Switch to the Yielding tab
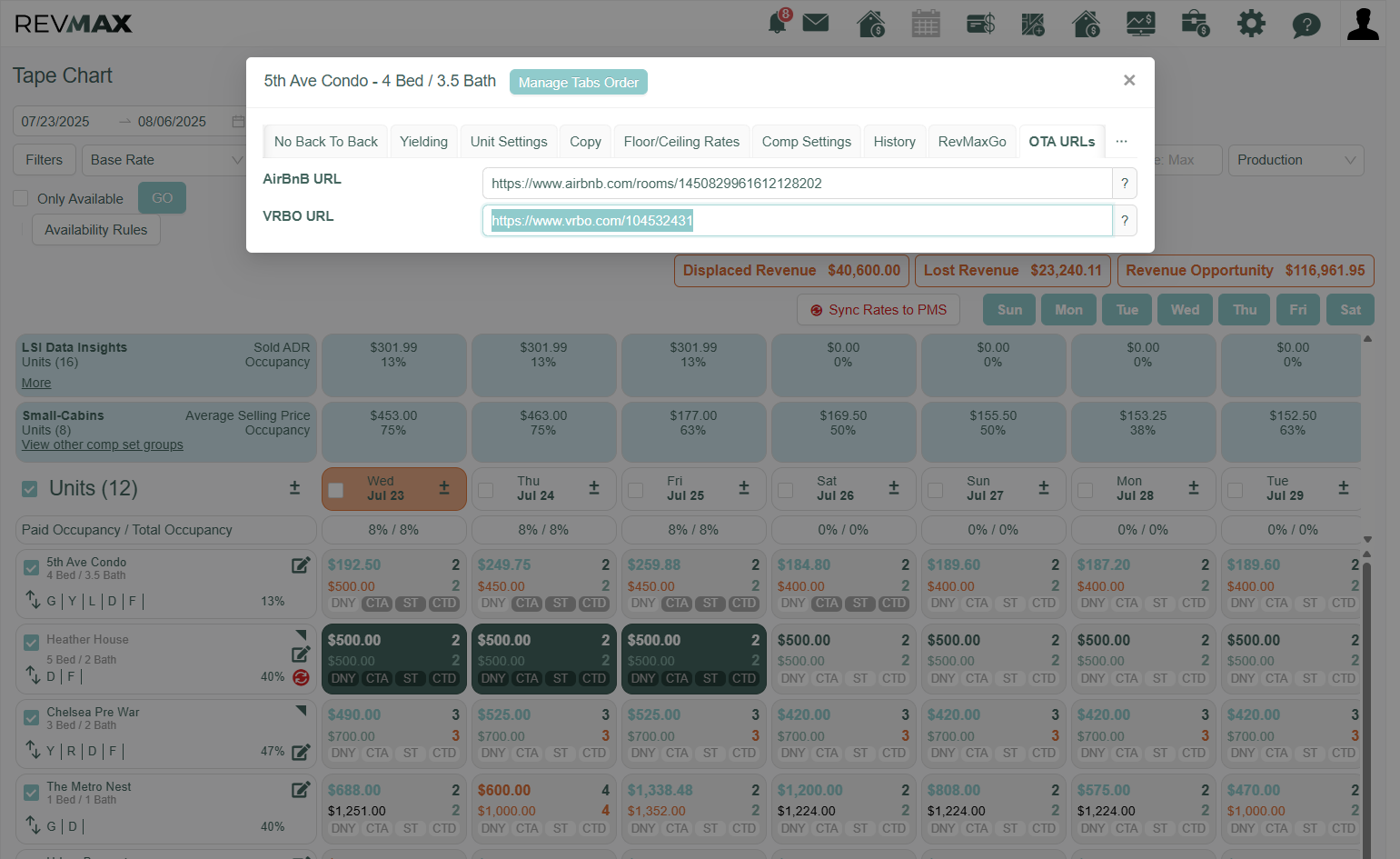Image resolution: width=1400 pixels, height=859 pixels. coord(424,142)
